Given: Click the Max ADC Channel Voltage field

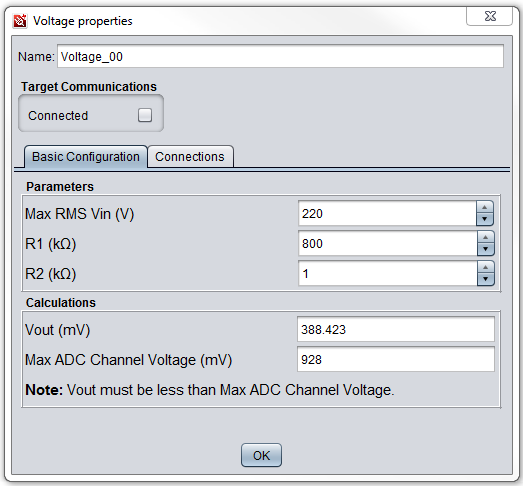Looking at the screenshot, I should [396, 359].
